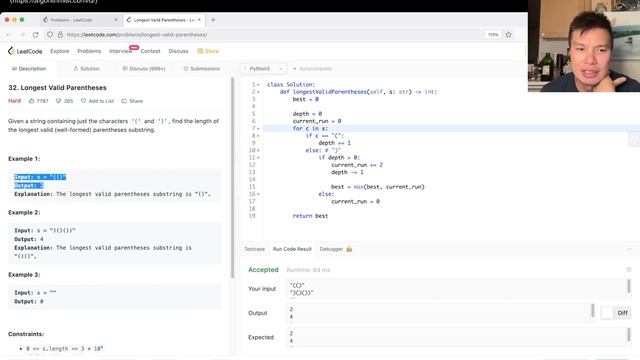The image size is (640, 360).
Task: Switch to the Testcase tab
Action: coord(254,249)
